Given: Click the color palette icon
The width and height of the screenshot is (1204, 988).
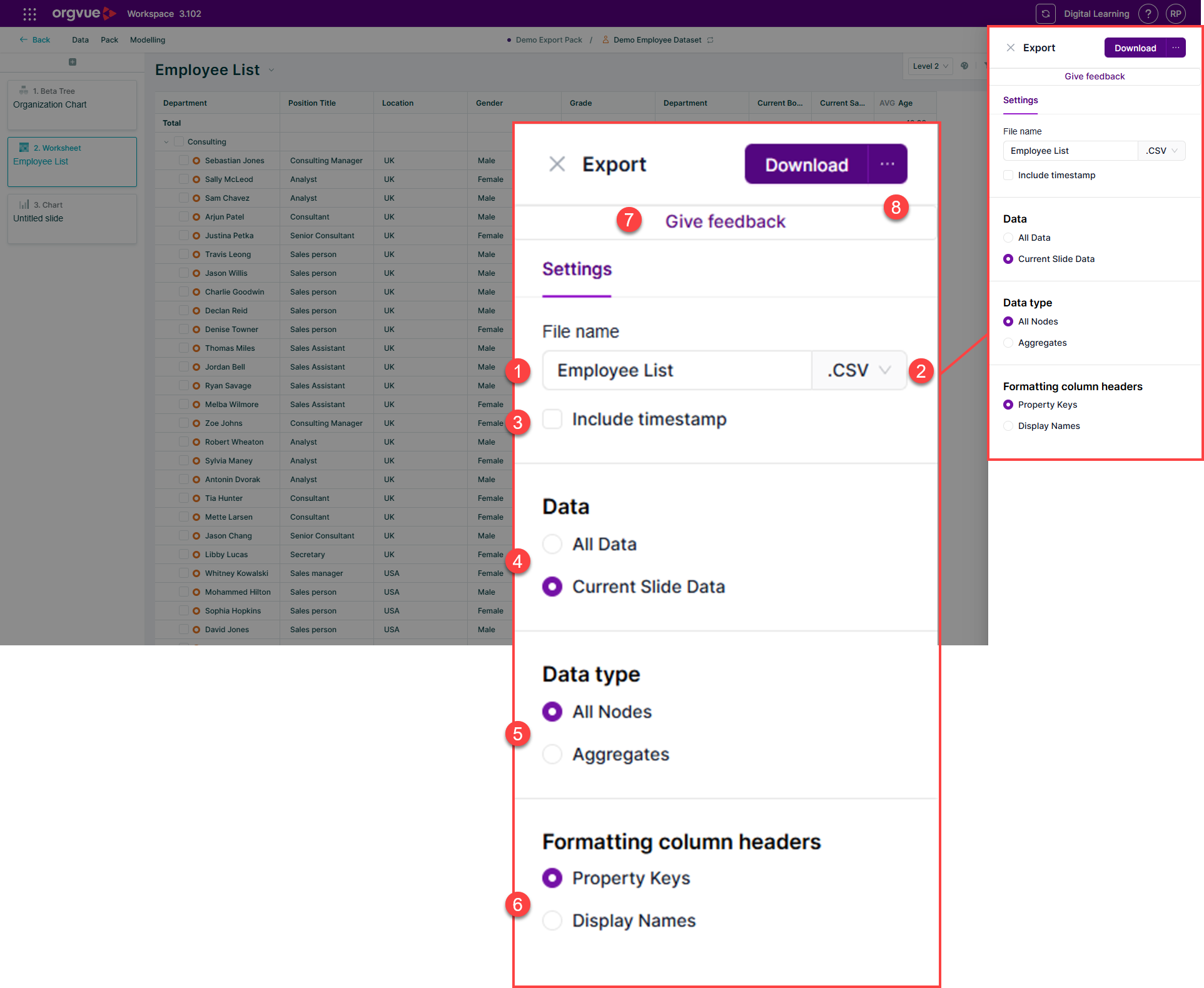Looking at the screenshot, I should (964, 66).
